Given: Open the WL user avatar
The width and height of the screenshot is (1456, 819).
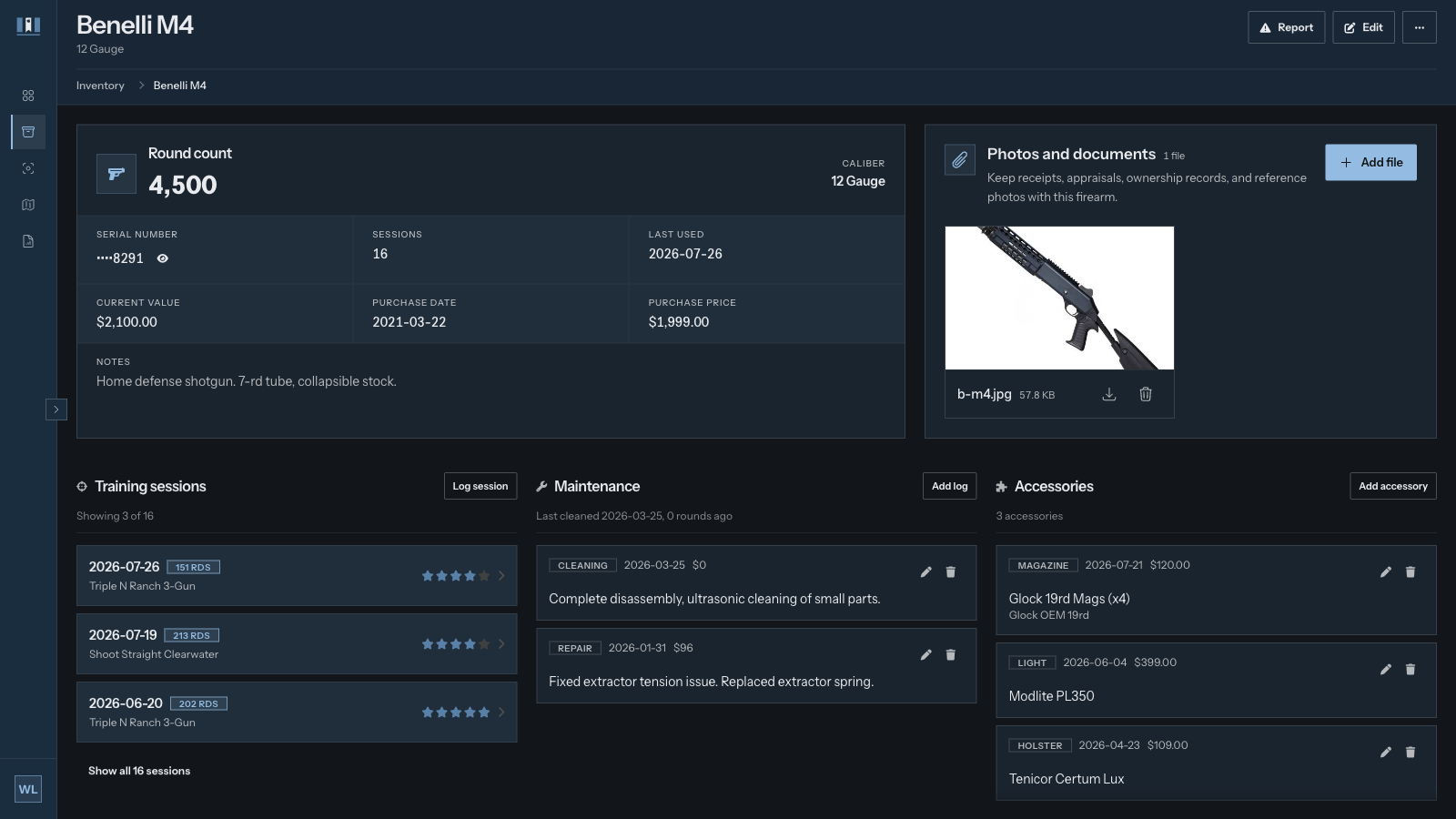Looking at the screenshot, I should [x=28, y=789].
